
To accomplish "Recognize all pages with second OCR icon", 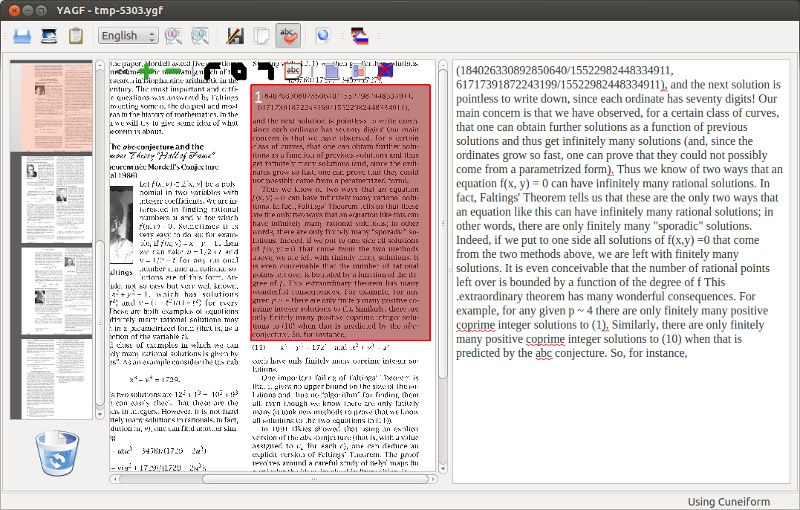I will (200, 36).
